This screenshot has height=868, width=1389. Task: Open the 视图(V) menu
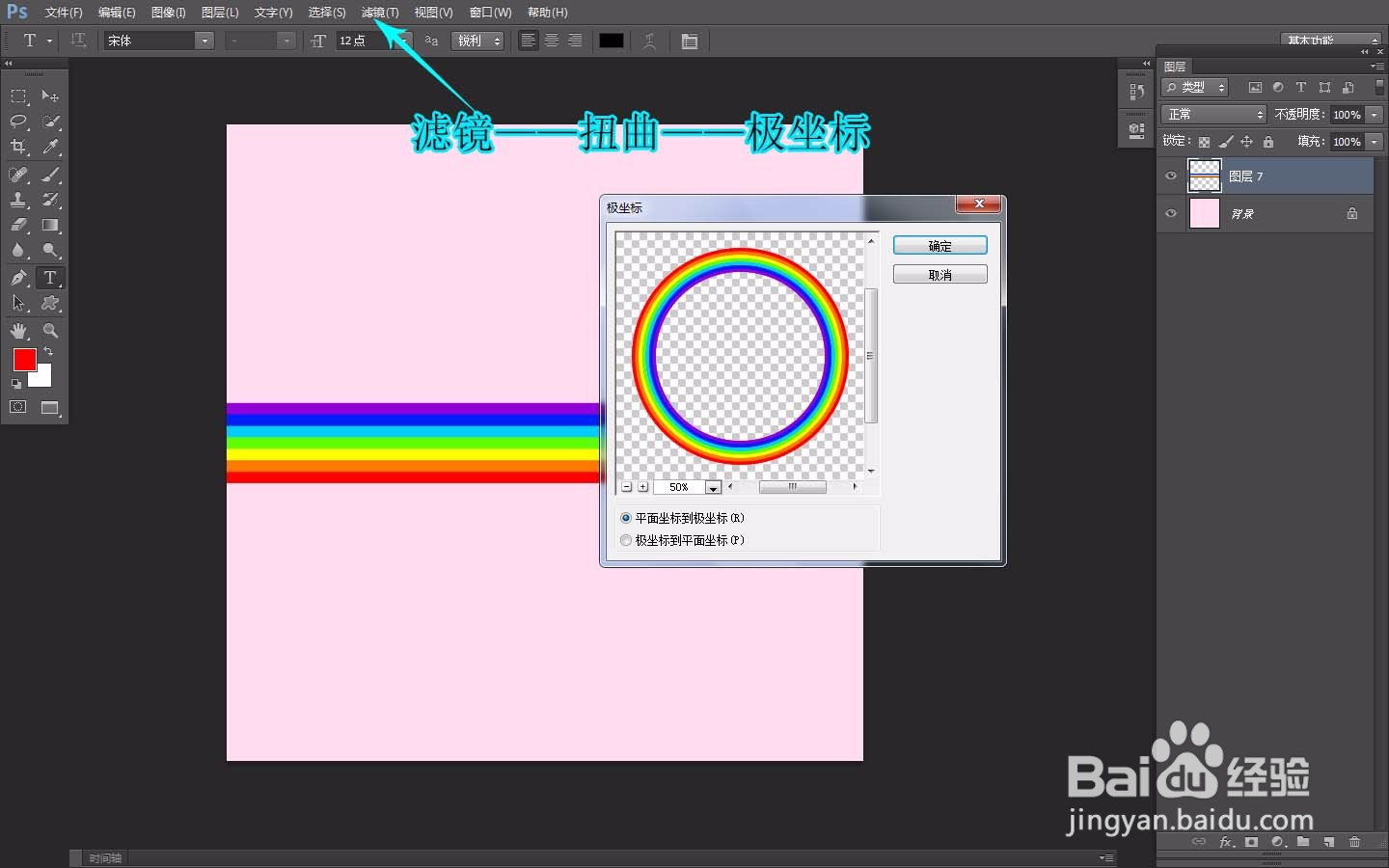point(433,13)
